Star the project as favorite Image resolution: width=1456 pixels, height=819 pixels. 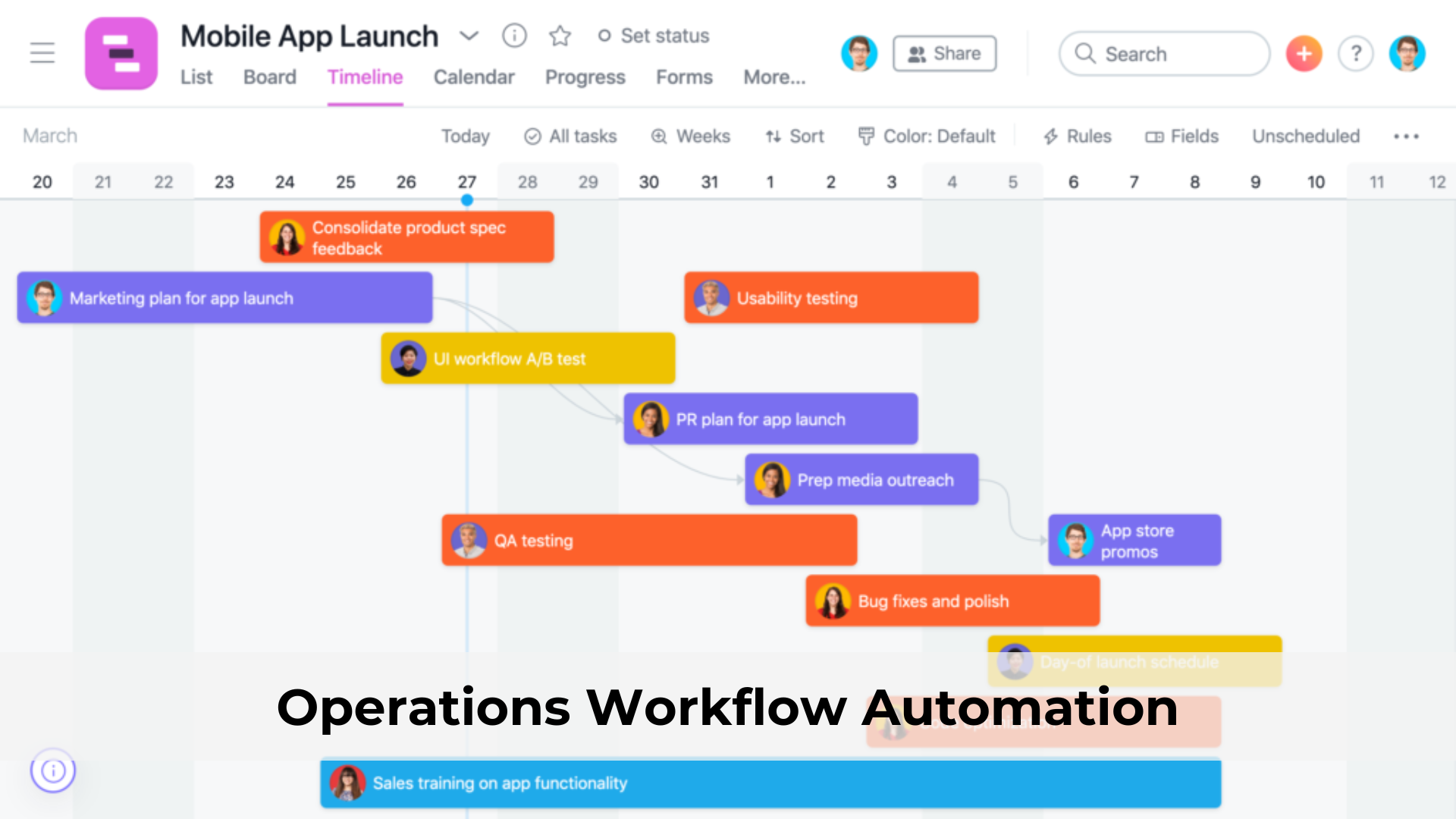point(560,36)
